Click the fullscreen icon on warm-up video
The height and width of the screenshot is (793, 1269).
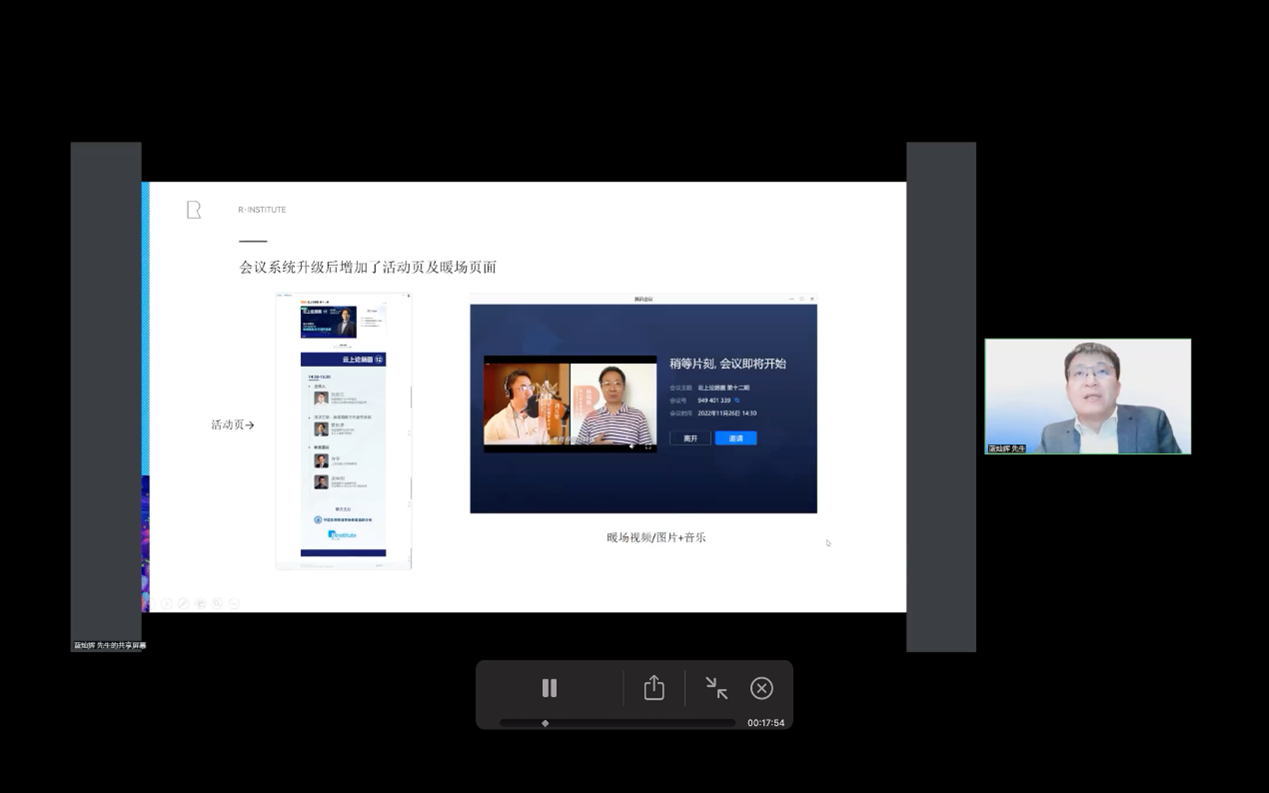coord(648,447)
